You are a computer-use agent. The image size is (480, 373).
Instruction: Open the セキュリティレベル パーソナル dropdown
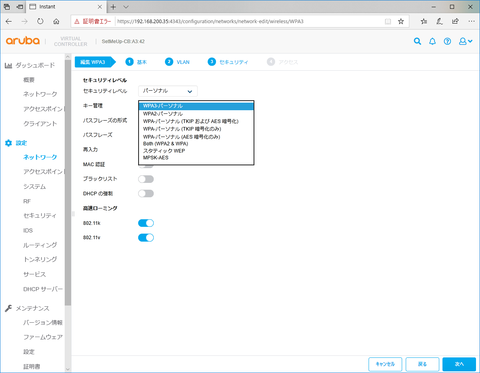(168, 91)
